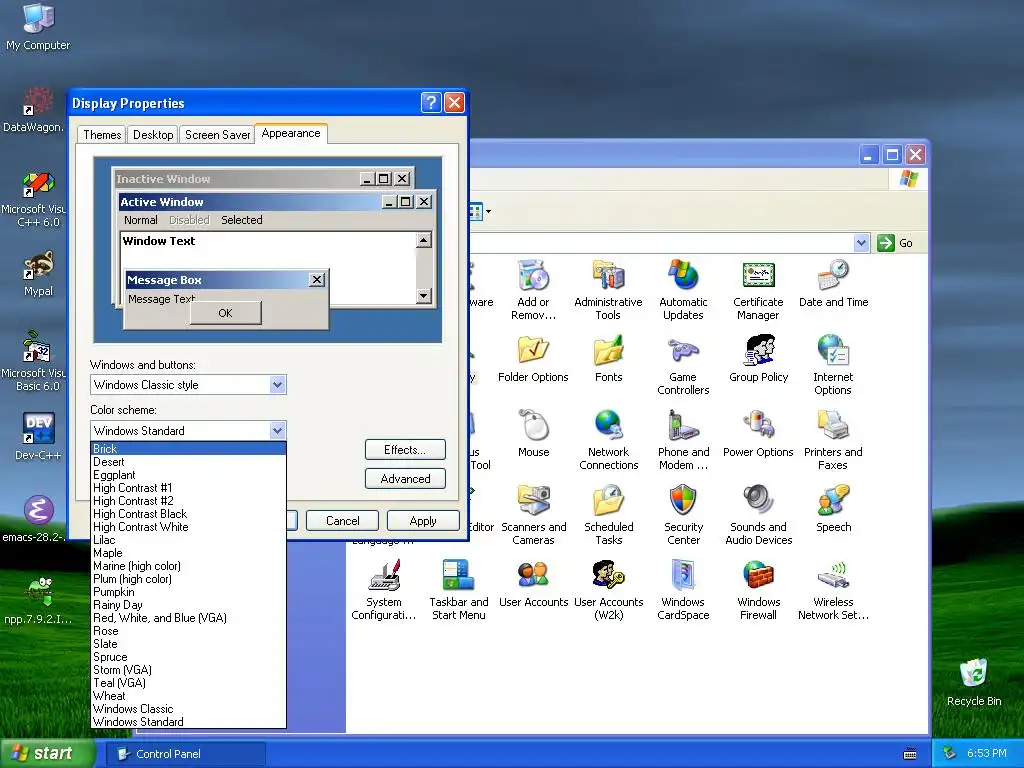
Task: Click Display Properties help question button
Action: pyautogui.click(x=430, y=103)
